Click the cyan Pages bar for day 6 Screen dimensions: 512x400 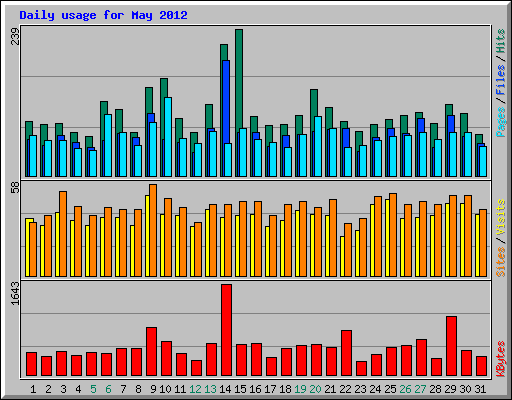tap(108, 145)
